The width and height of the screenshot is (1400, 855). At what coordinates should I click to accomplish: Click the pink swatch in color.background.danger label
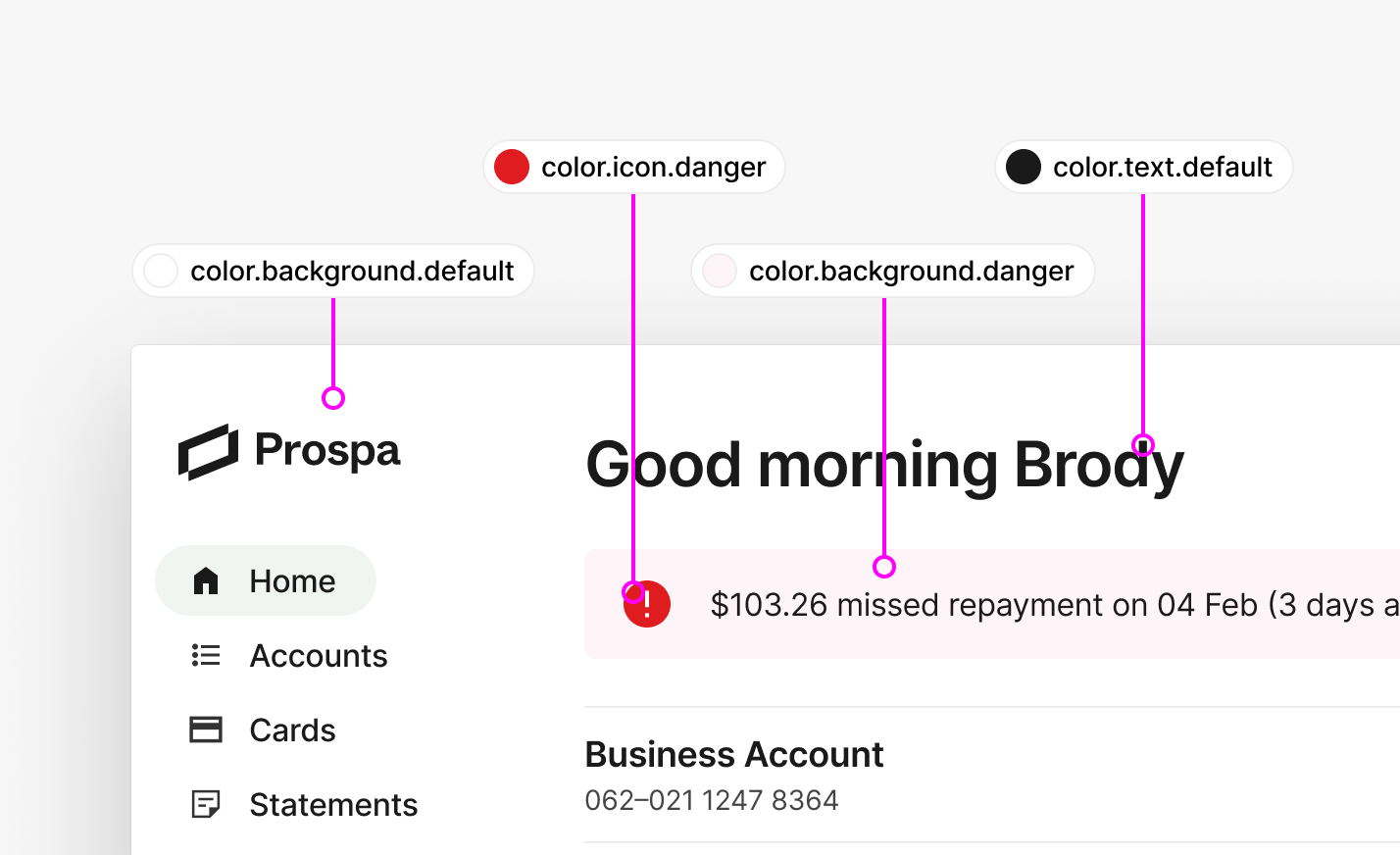[x=720, y=271]
